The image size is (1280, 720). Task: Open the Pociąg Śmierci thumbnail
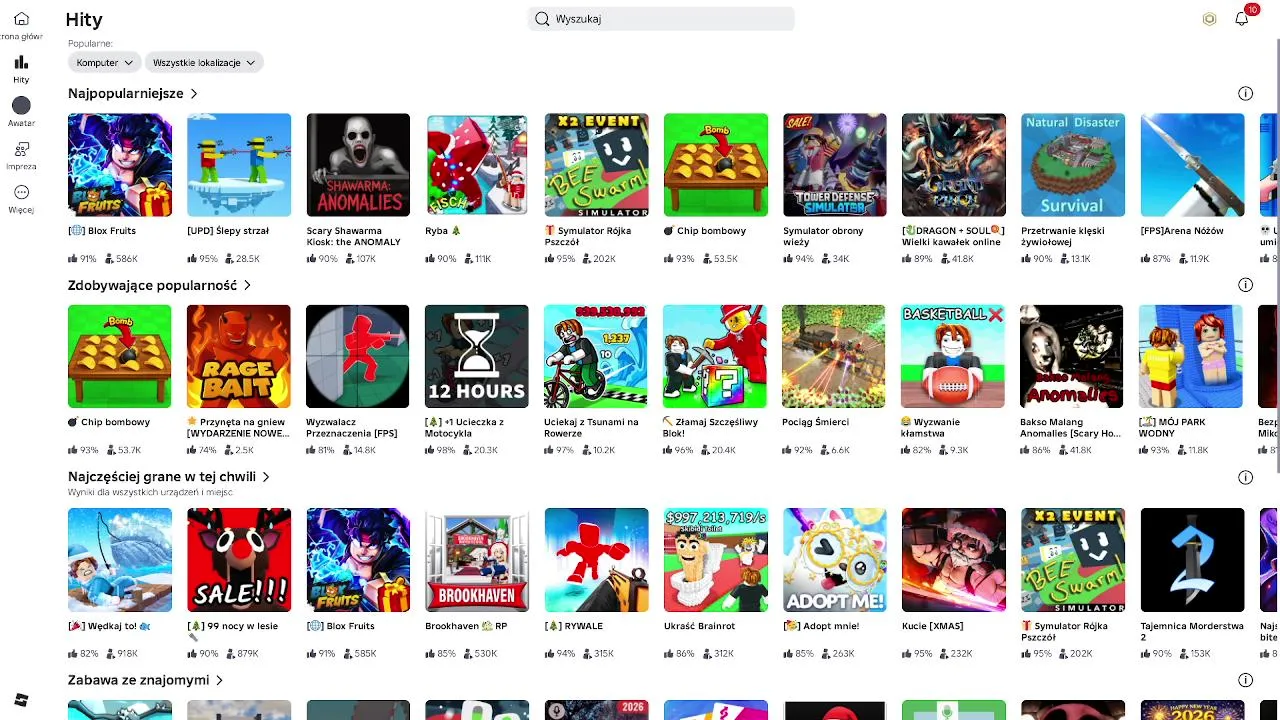(x=834, y=356)
